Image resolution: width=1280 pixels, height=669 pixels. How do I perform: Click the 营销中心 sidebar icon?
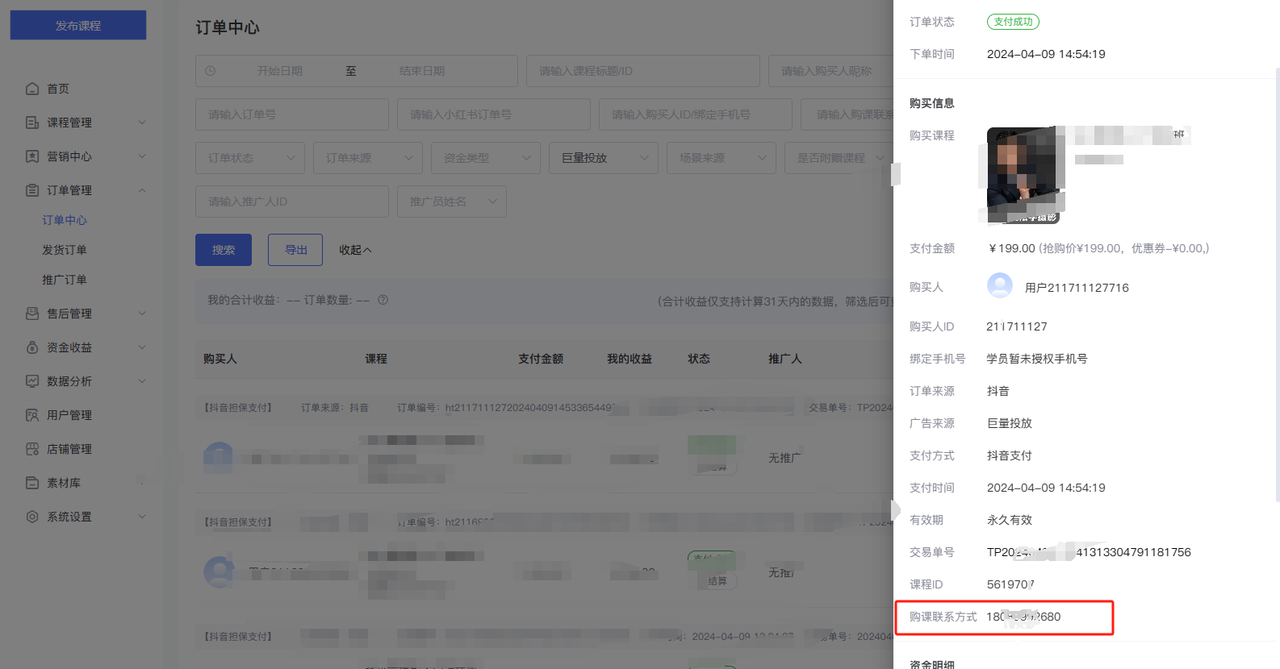click(33, 157)
